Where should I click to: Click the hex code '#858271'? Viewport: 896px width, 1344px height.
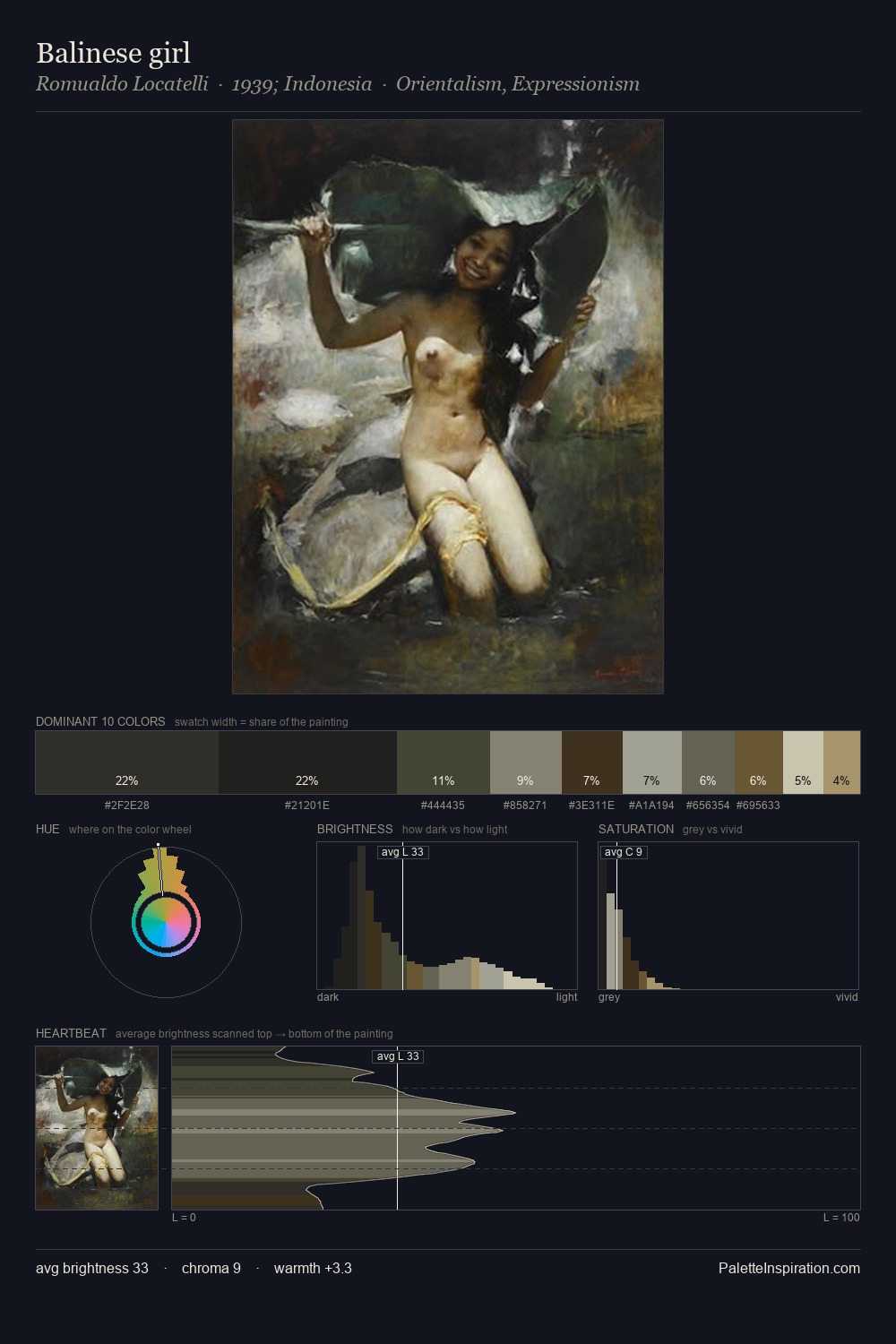tap(525, 806)
